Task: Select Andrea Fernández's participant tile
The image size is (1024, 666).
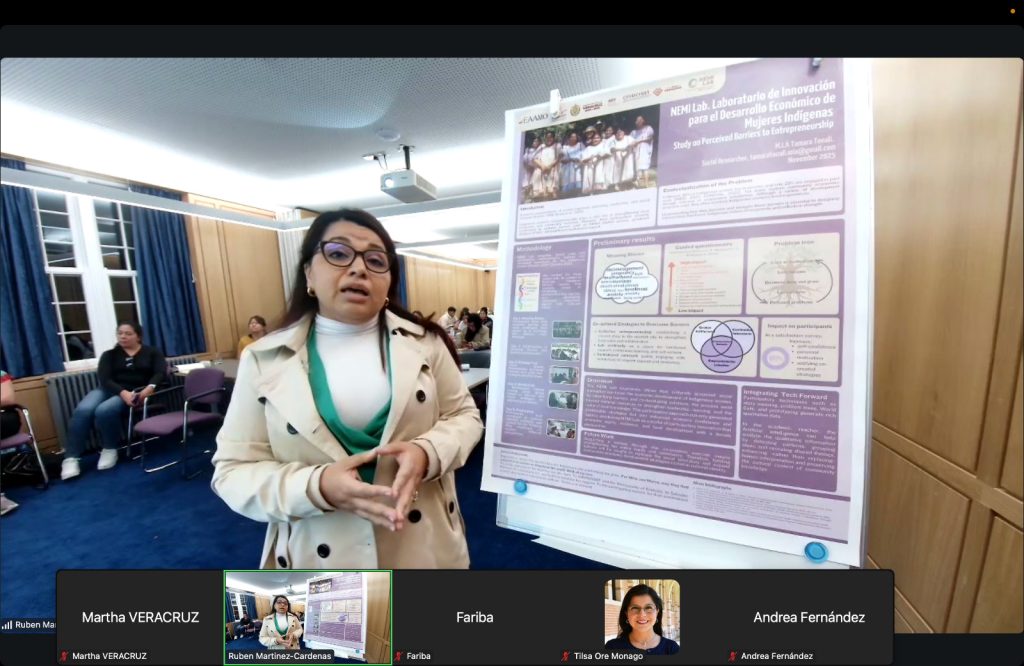Action: pos(809,611)
